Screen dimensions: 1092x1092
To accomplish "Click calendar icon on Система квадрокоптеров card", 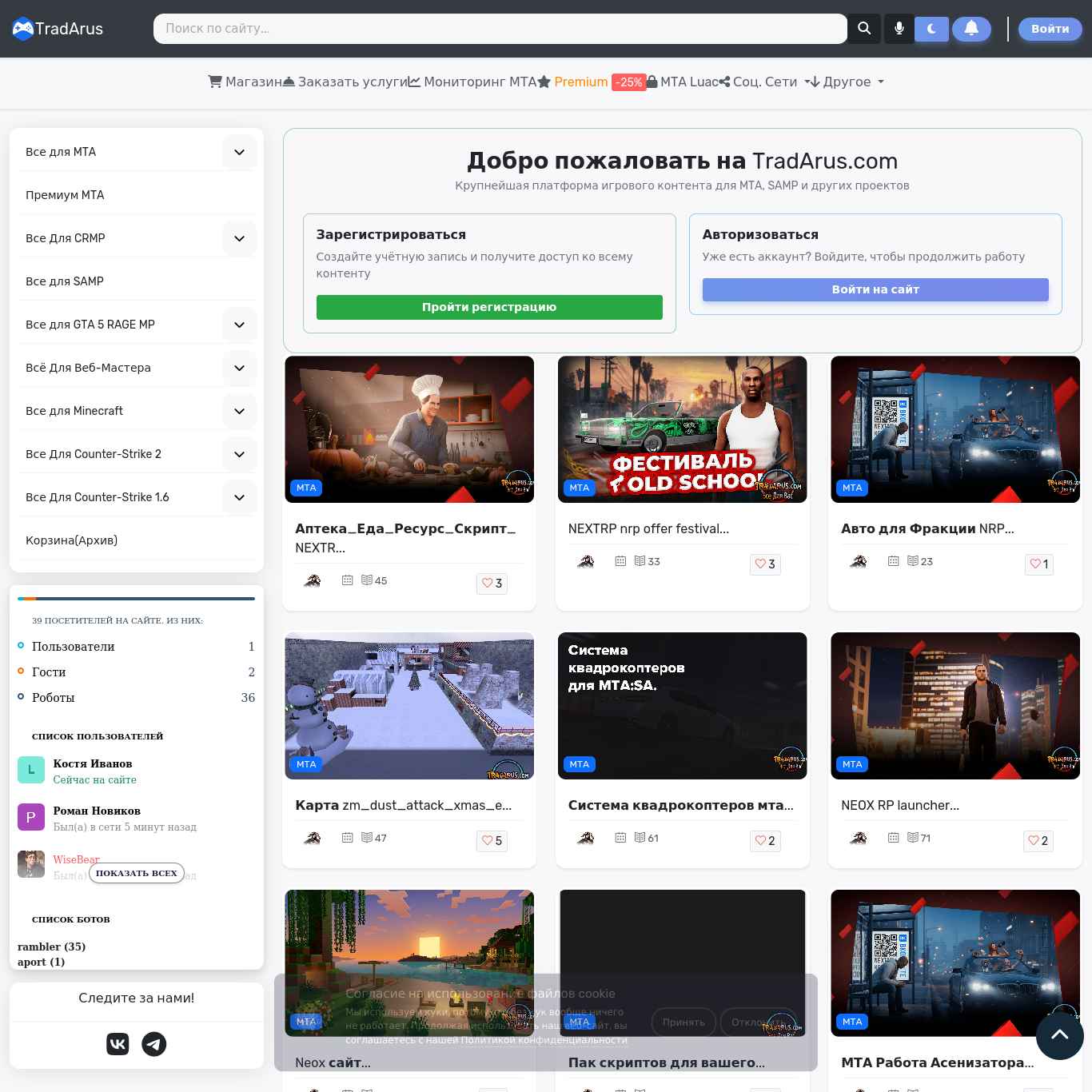I will point(620,838).
